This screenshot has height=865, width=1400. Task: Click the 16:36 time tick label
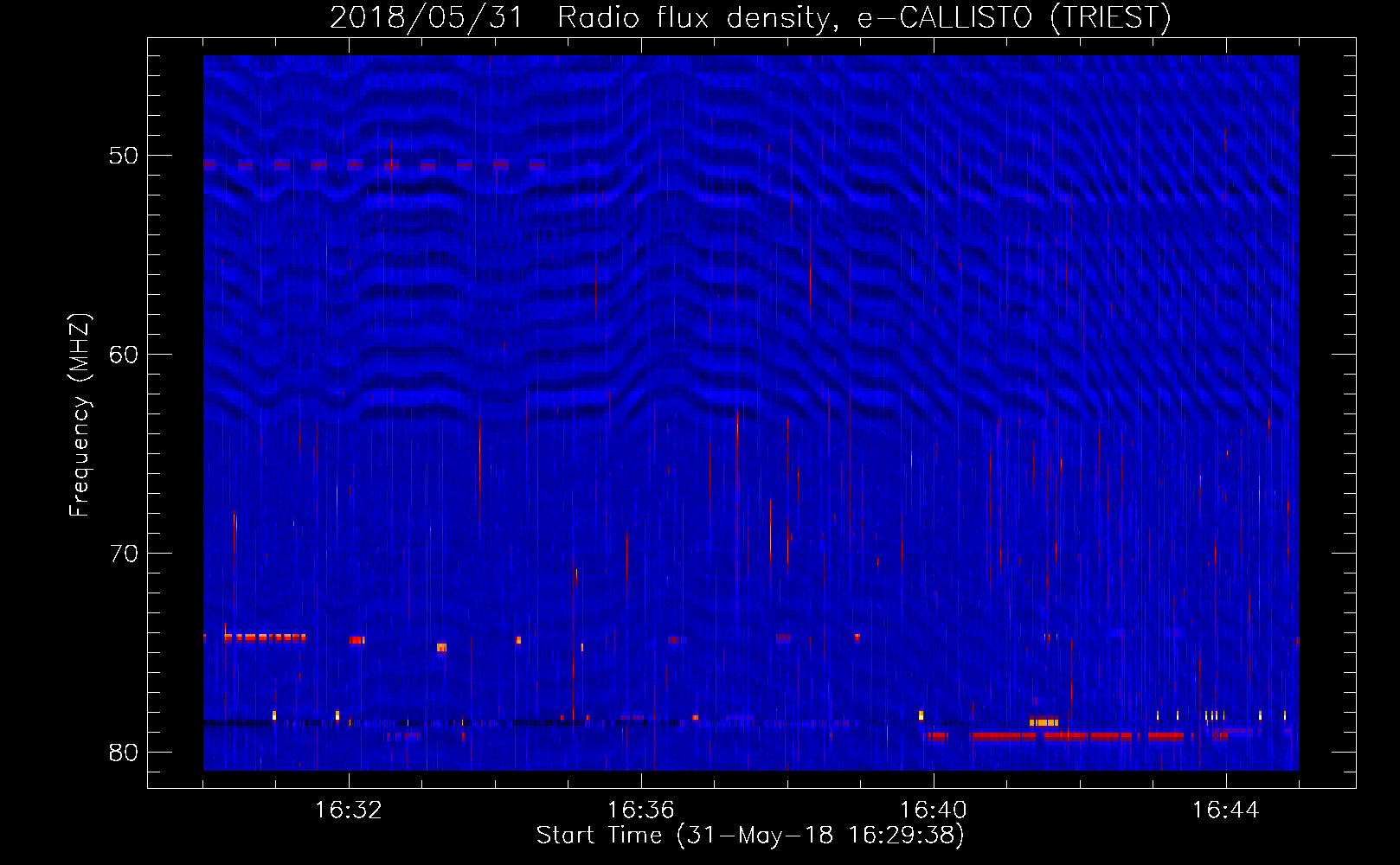tap(641, 811)
